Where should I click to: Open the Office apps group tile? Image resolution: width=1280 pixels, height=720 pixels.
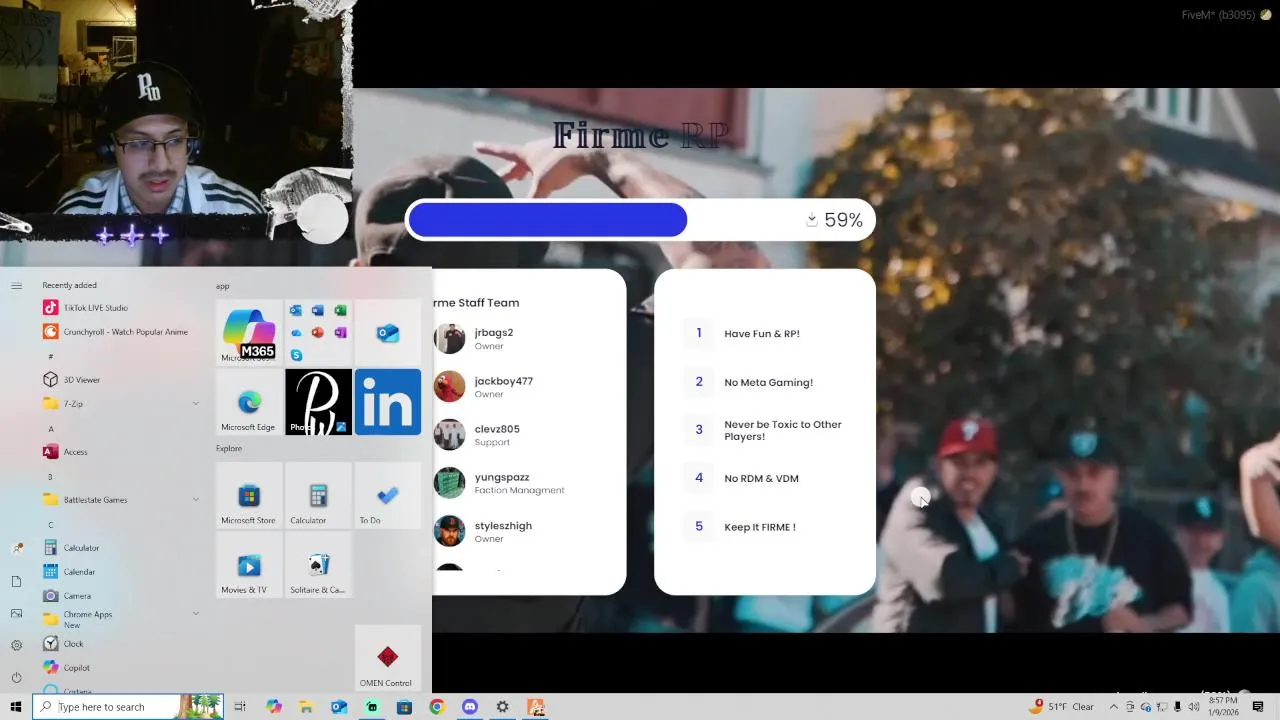tap(318, 333)
